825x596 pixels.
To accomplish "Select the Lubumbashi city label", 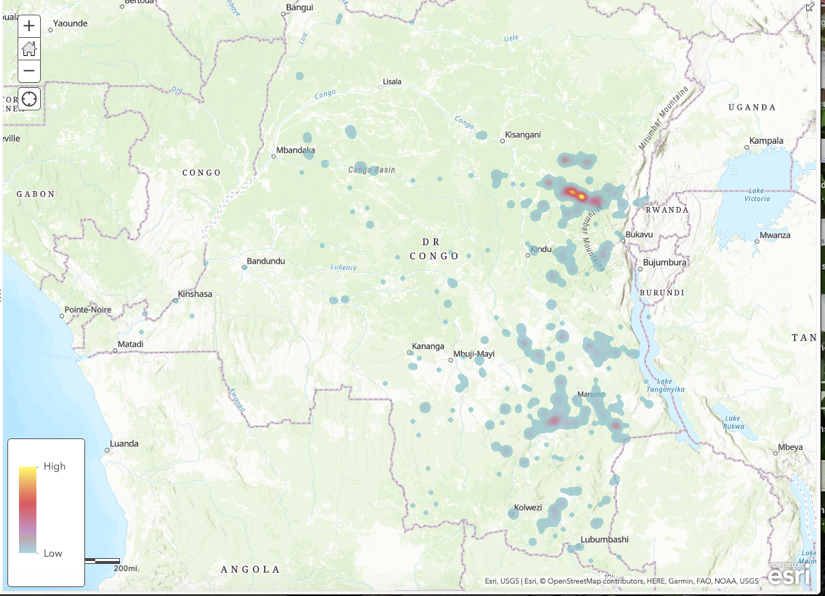I will click(x=604, y=540).
